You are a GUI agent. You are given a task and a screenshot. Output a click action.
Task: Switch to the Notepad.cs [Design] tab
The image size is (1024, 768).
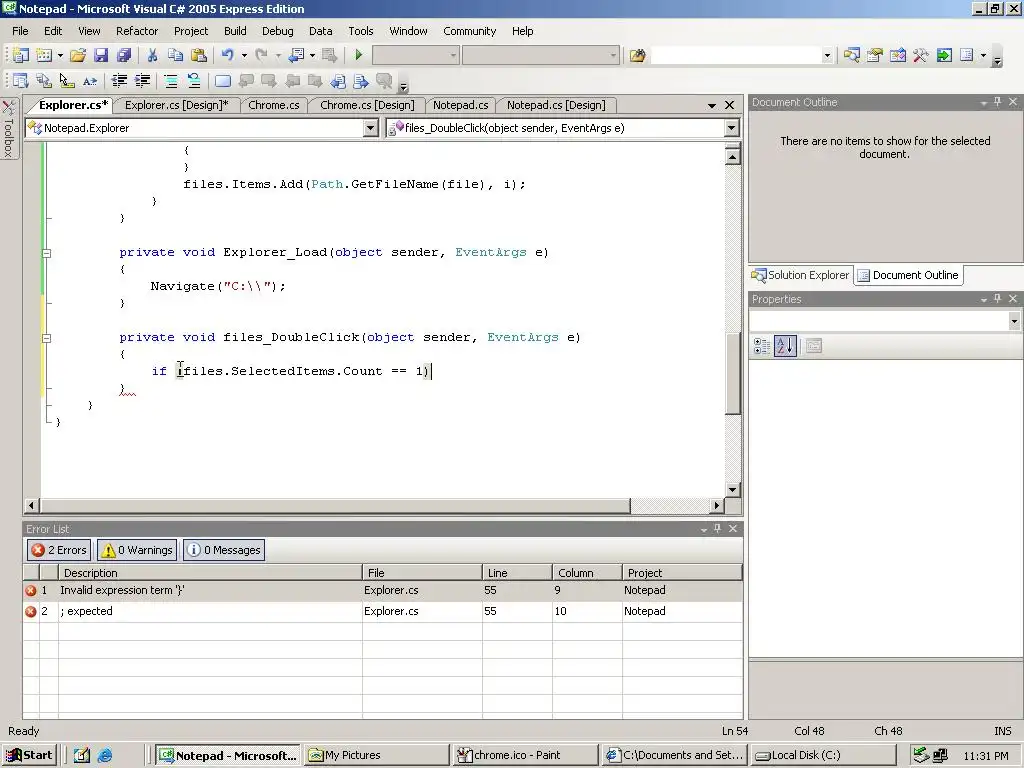point(556,105)
